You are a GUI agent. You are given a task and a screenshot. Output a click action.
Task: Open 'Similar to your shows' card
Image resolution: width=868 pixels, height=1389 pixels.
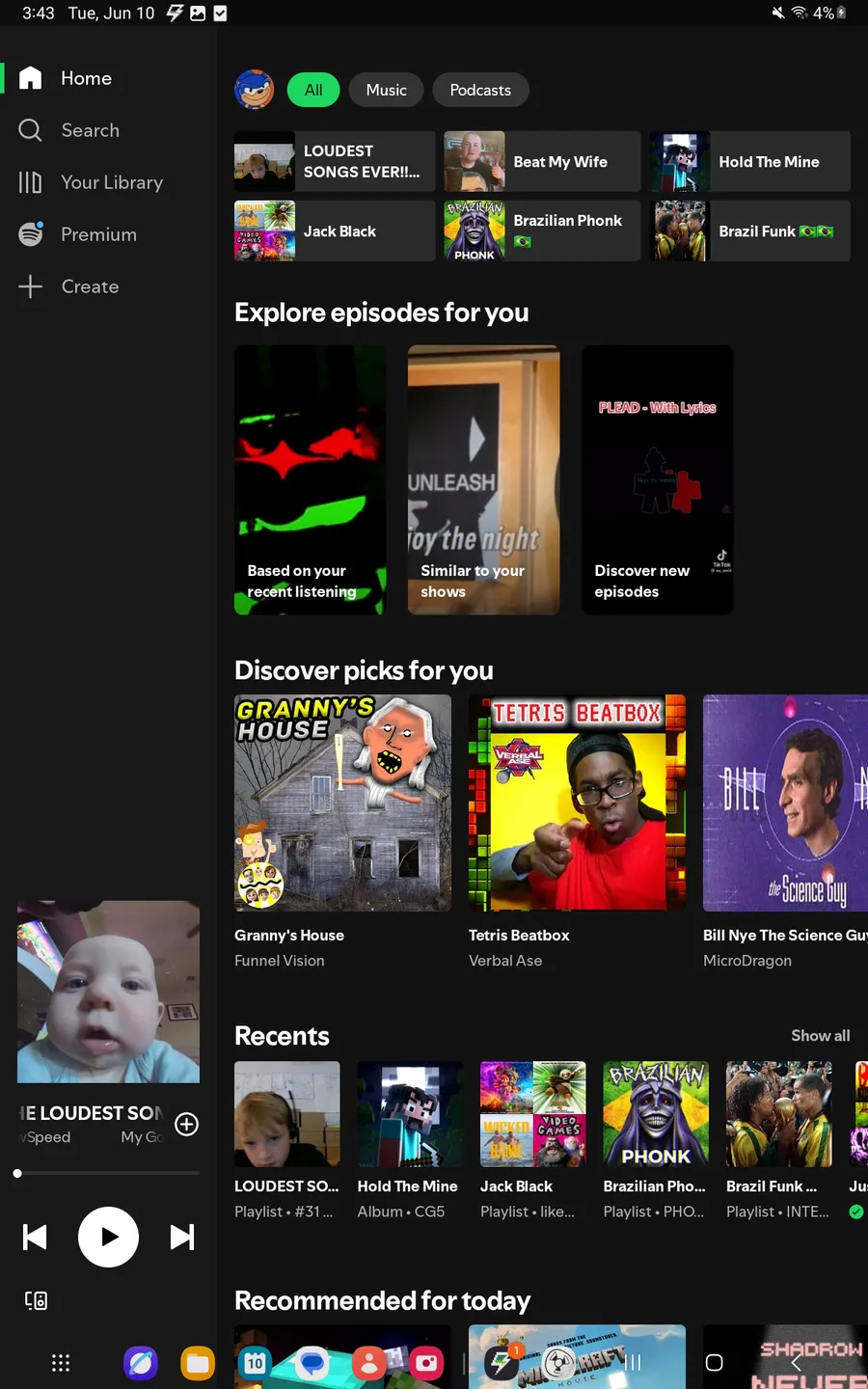[483, 479]
